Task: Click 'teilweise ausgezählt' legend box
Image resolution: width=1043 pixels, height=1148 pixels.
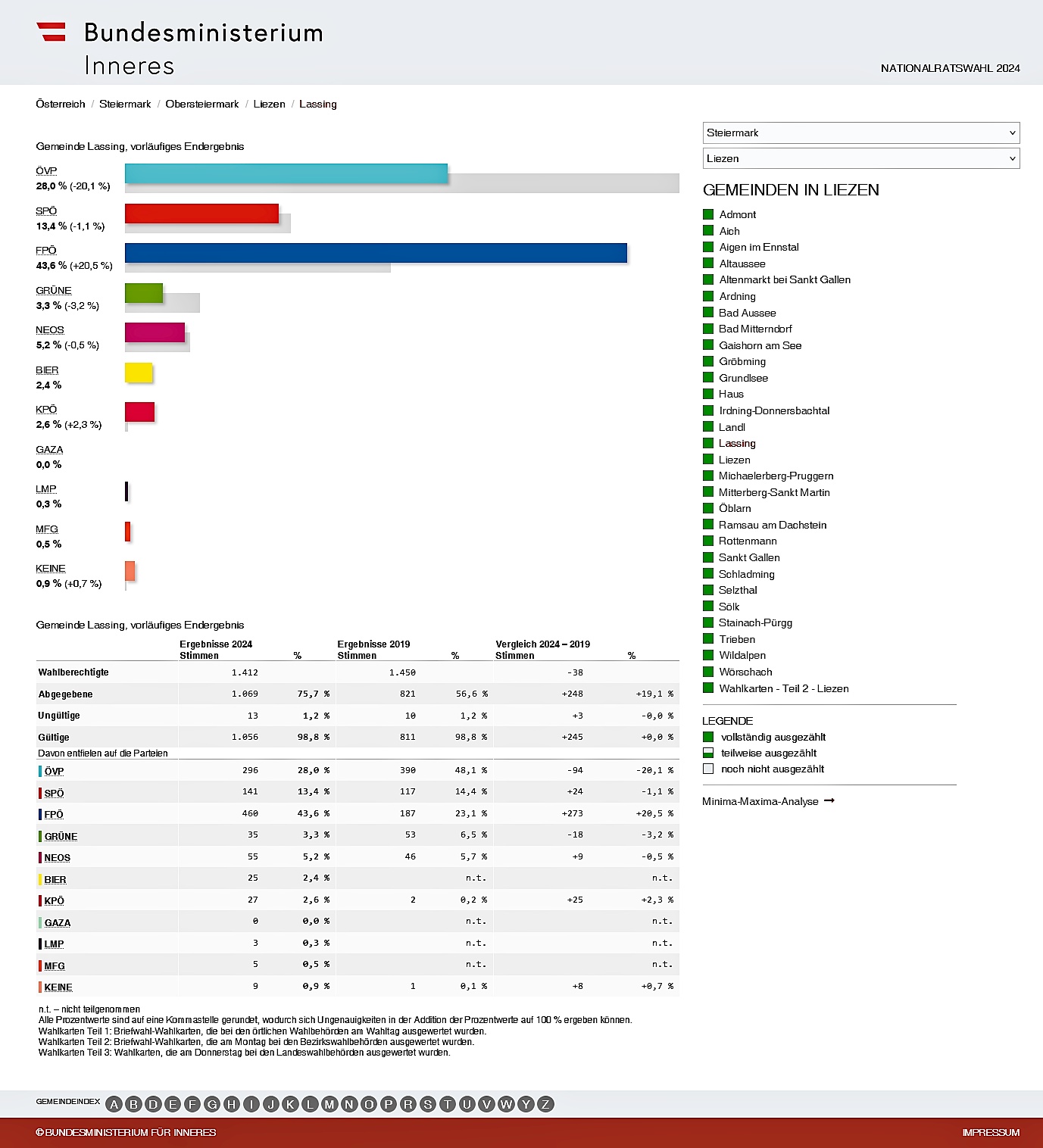Action: coord(708,753)
